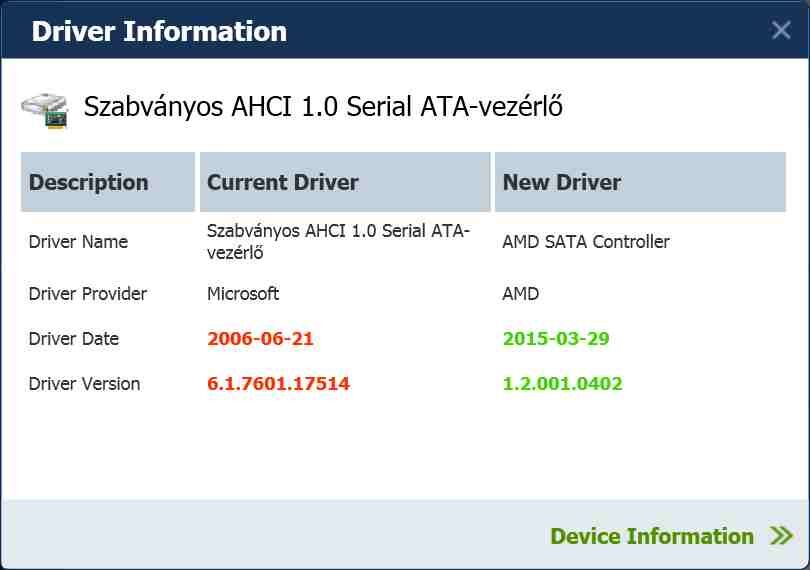The width and height of the screenshot is (810, 570).
Task: Select the Driver Date row label
Action: click(74, 339)
